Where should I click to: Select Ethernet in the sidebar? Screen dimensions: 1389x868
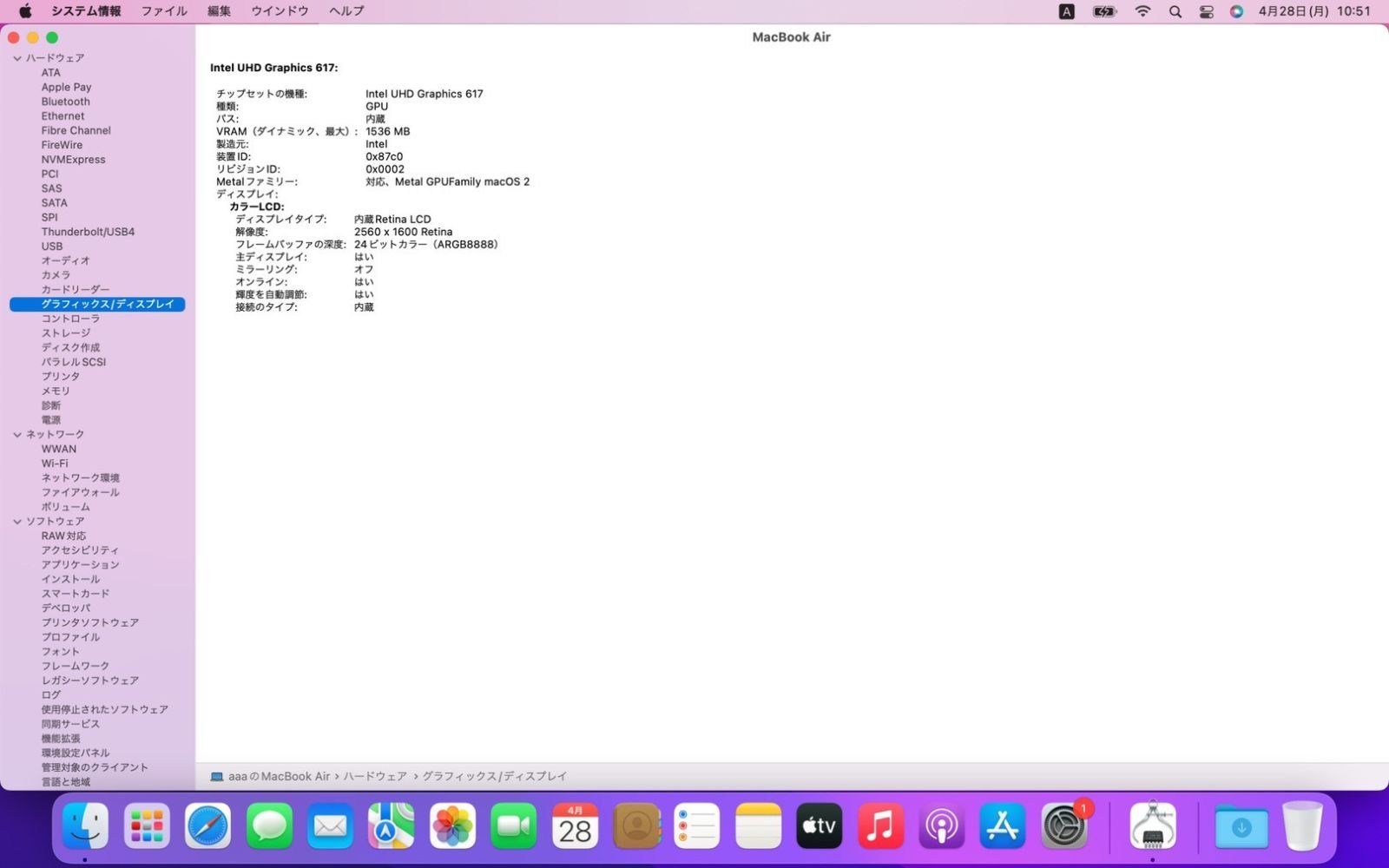coord(63,116)
